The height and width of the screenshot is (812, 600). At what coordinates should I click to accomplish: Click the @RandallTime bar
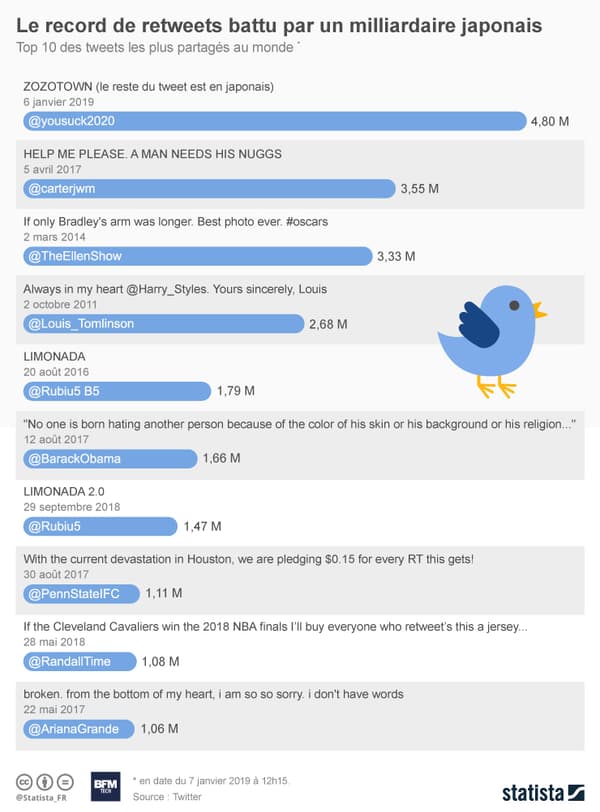click(x=80, y=661)
